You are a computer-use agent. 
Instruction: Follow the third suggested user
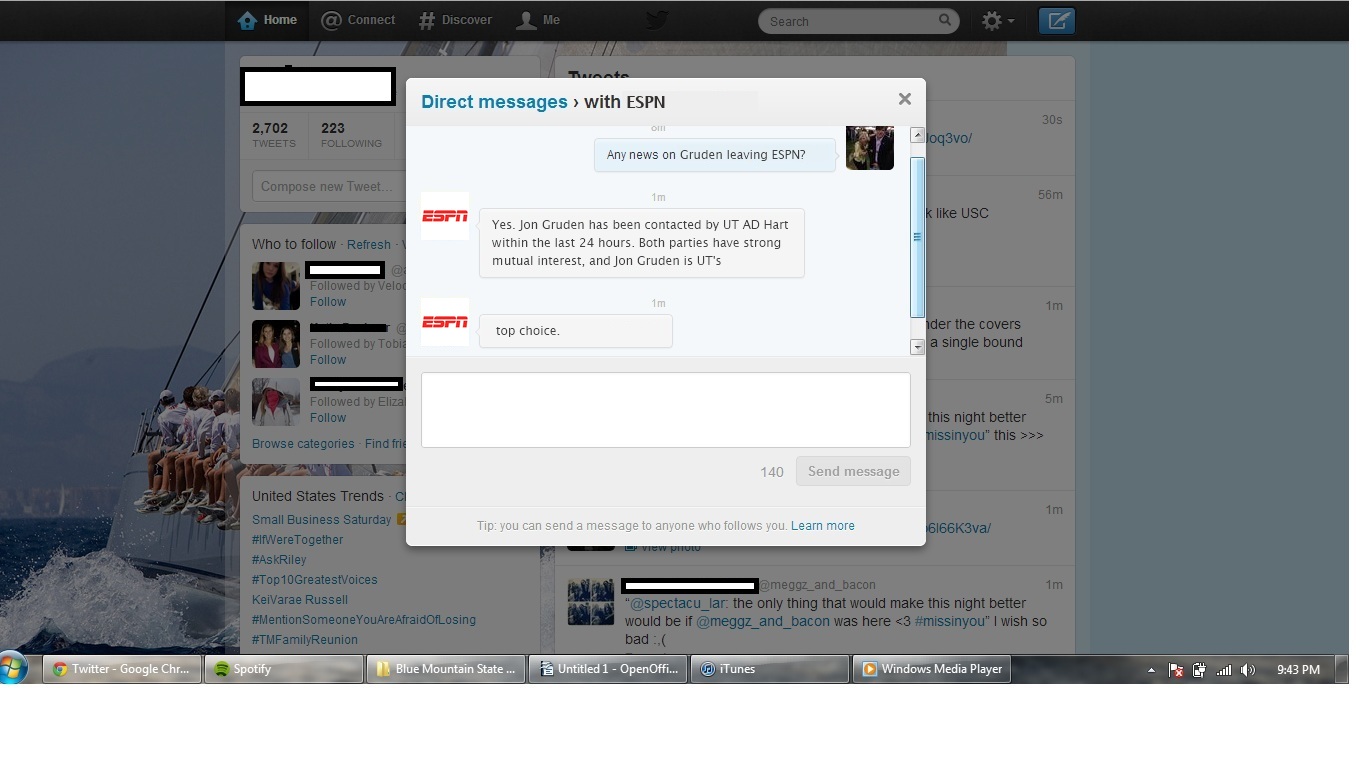point(328,417)
